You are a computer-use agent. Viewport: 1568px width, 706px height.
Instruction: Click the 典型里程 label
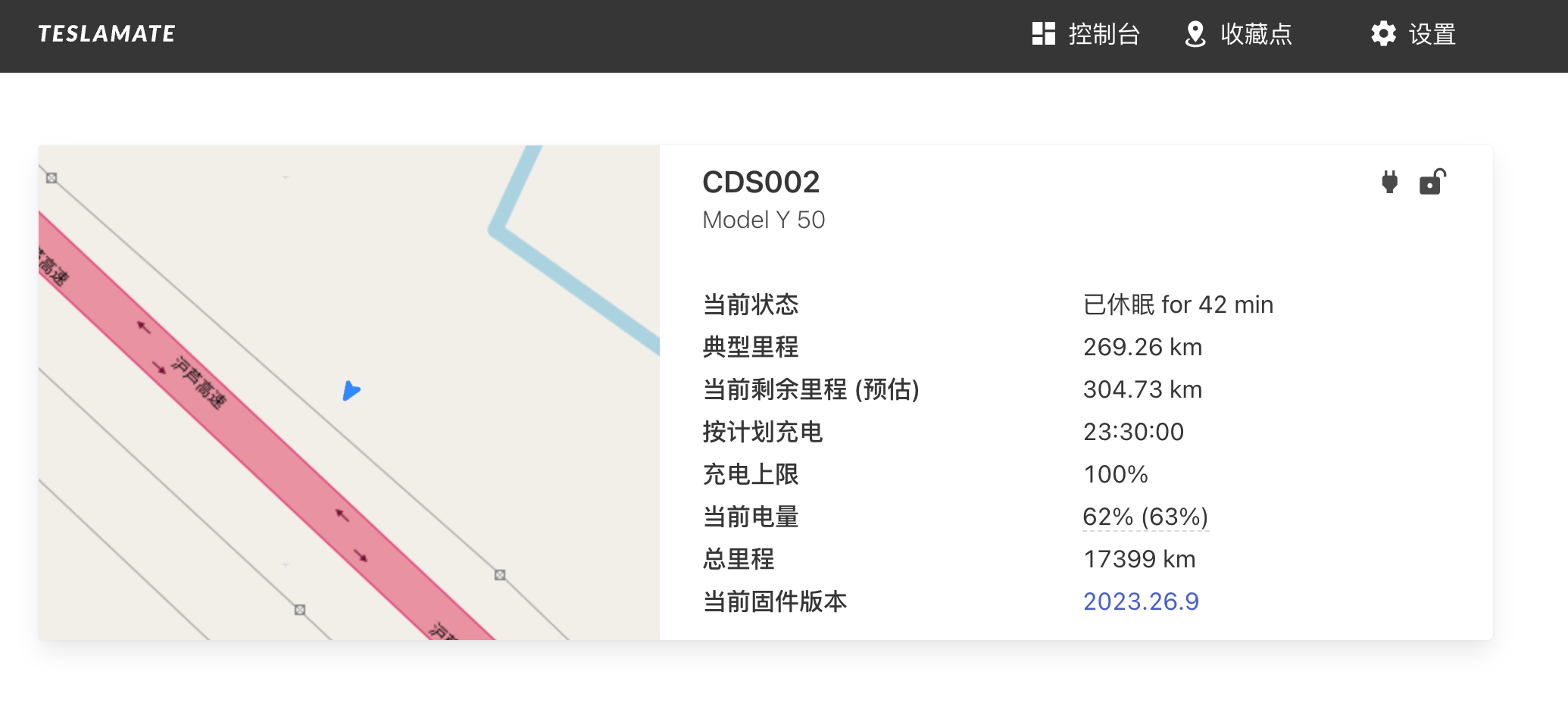(x=751, y=347)
